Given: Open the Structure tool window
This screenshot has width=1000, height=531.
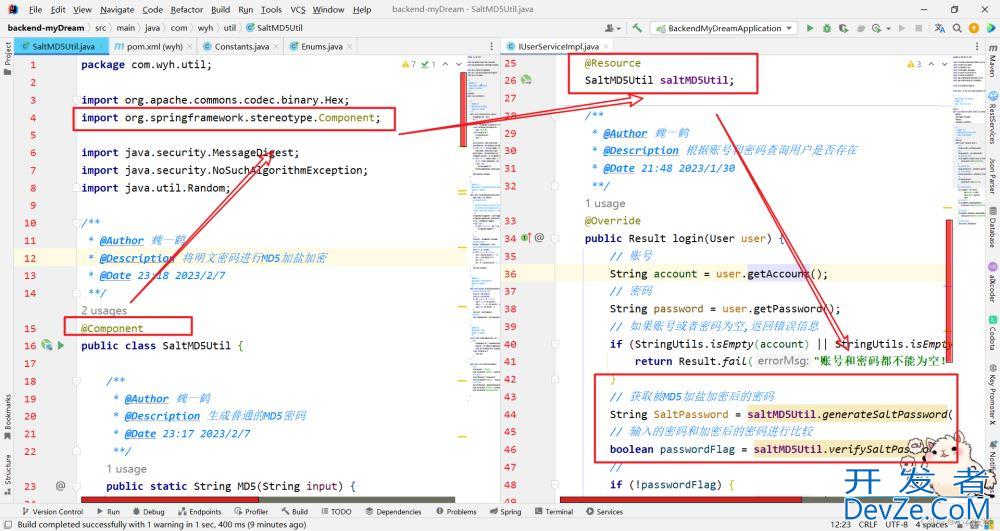Looking at the screenshot, I should 8,475.
